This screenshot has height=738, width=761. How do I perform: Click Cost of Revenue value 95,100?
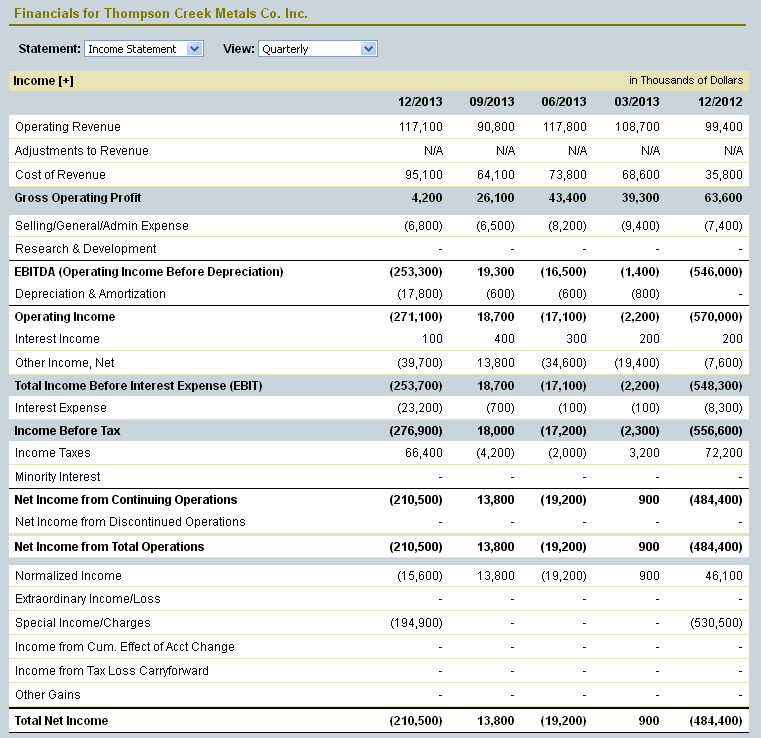[424, 175]
